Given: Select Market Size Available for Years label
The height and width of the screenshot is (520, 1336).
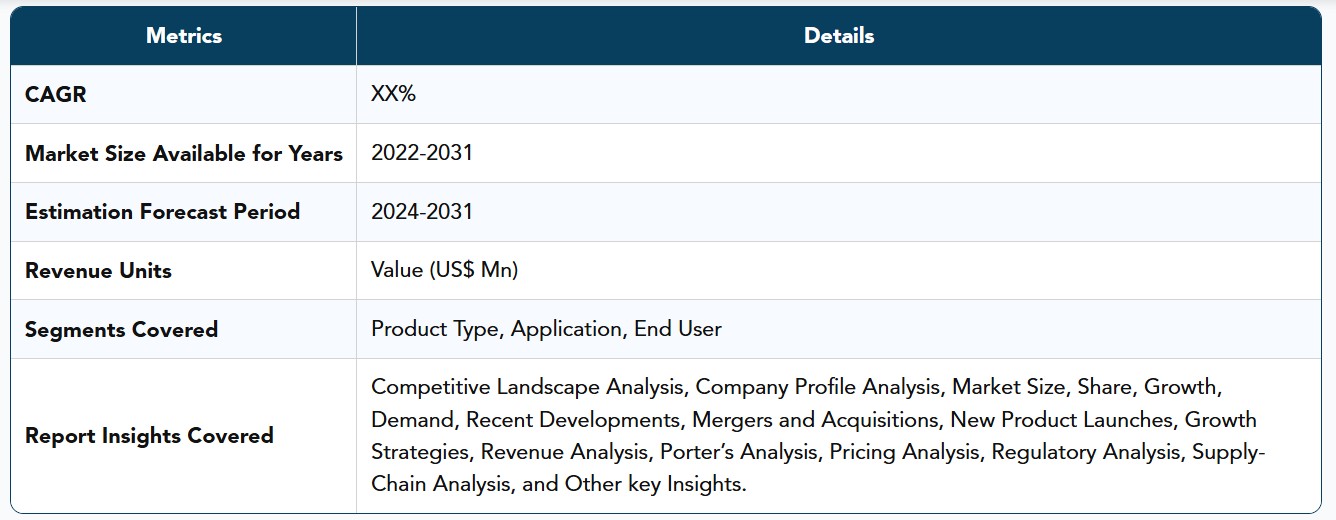Looking at the screenshot, I should click(184, 154).
